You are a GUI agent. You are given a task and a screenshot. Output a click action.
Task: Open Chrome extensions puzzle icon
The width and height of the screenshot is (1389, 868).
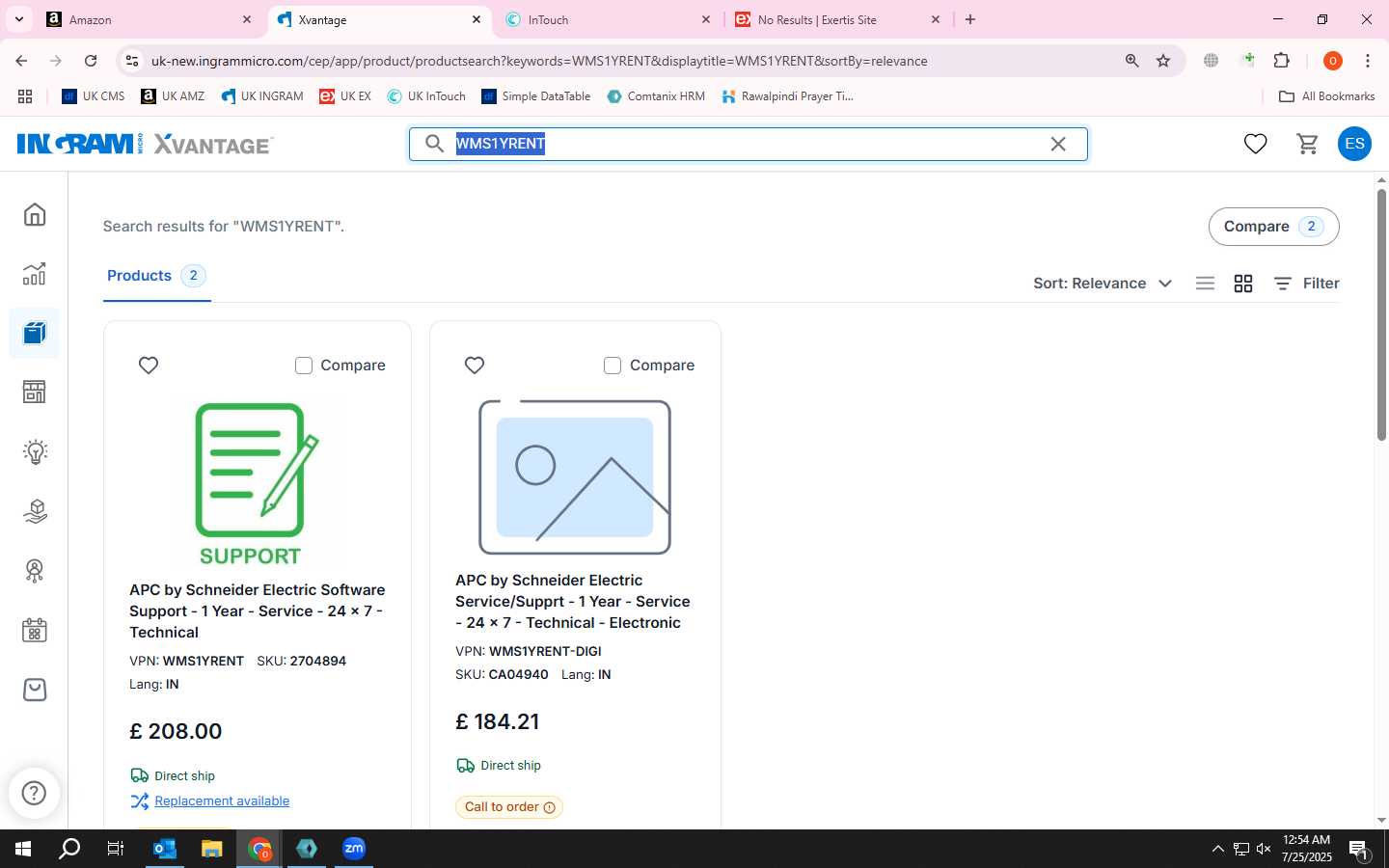[1282, 61]
